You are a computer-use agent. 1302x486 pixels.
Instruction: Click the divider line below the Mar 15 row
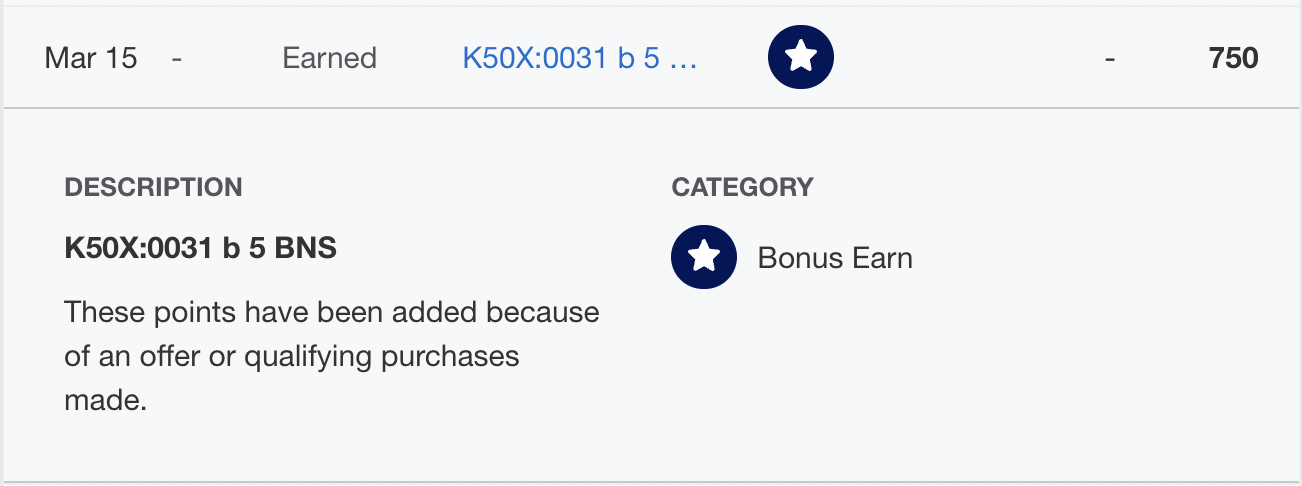[x=651, y=107]
